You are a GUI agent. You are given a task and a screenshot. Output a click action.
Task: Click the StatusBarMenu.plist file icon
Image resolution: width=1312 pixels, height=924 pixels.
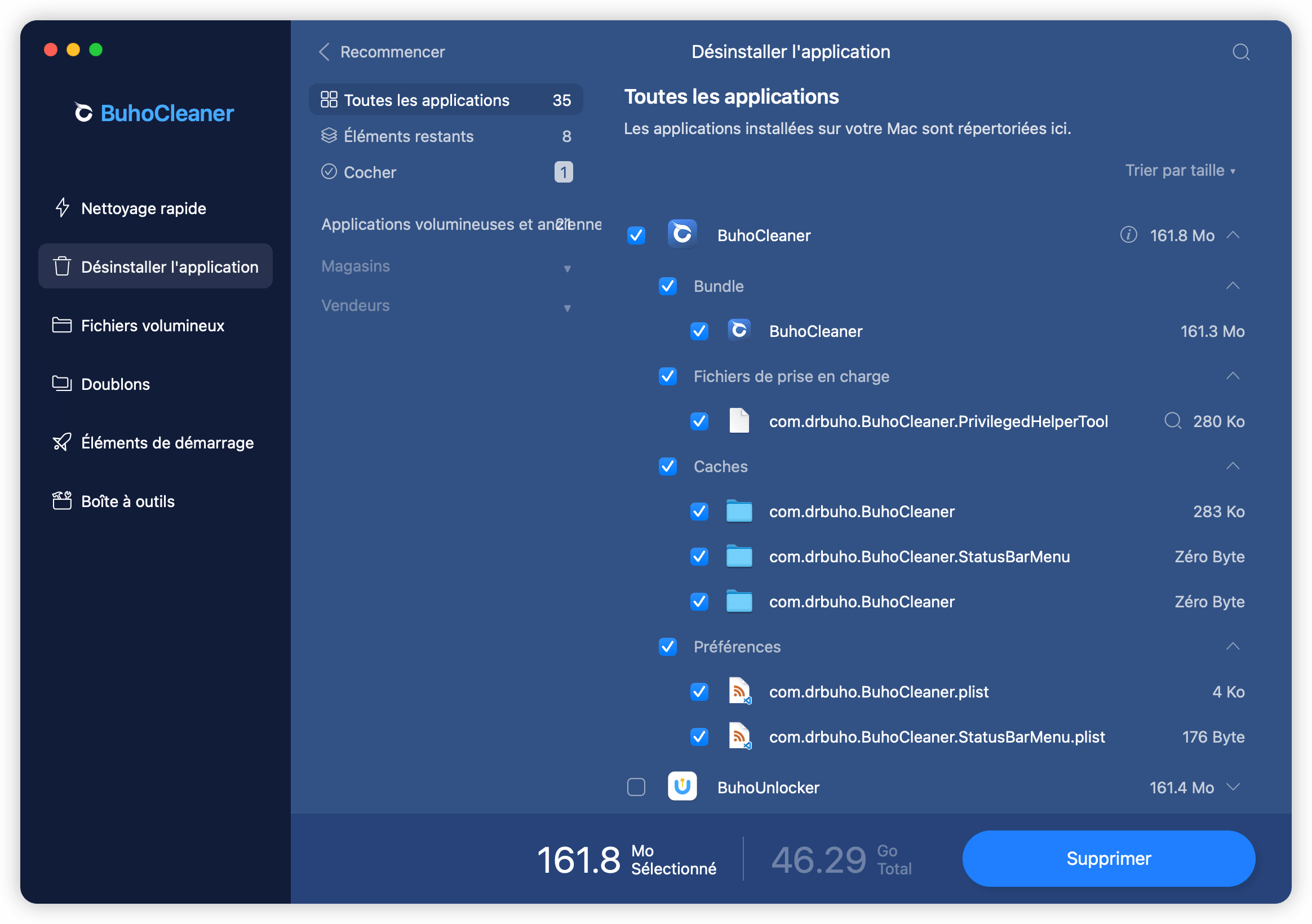(x=739, y=736)
